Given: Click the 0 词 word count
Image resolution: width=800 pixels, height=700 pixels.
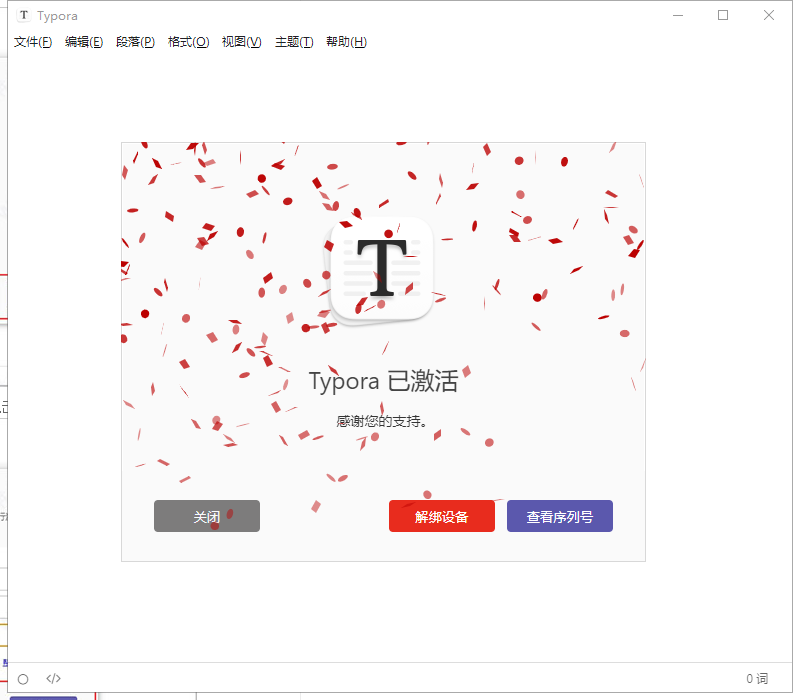Looking at the screenshot, I should [757, 679].
